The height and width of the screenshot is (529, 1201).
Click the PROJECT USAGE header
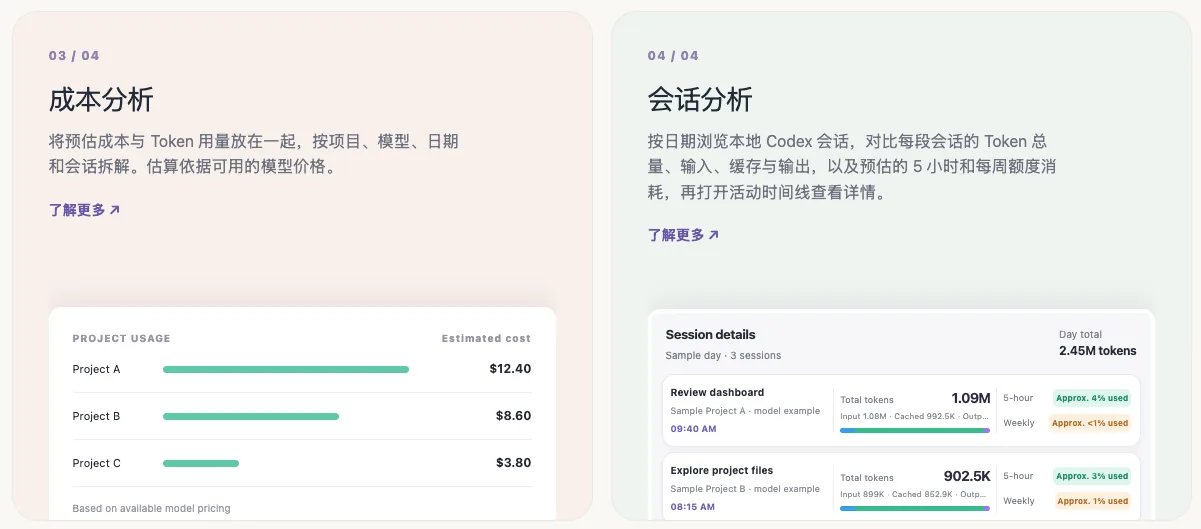coord(121,339)
